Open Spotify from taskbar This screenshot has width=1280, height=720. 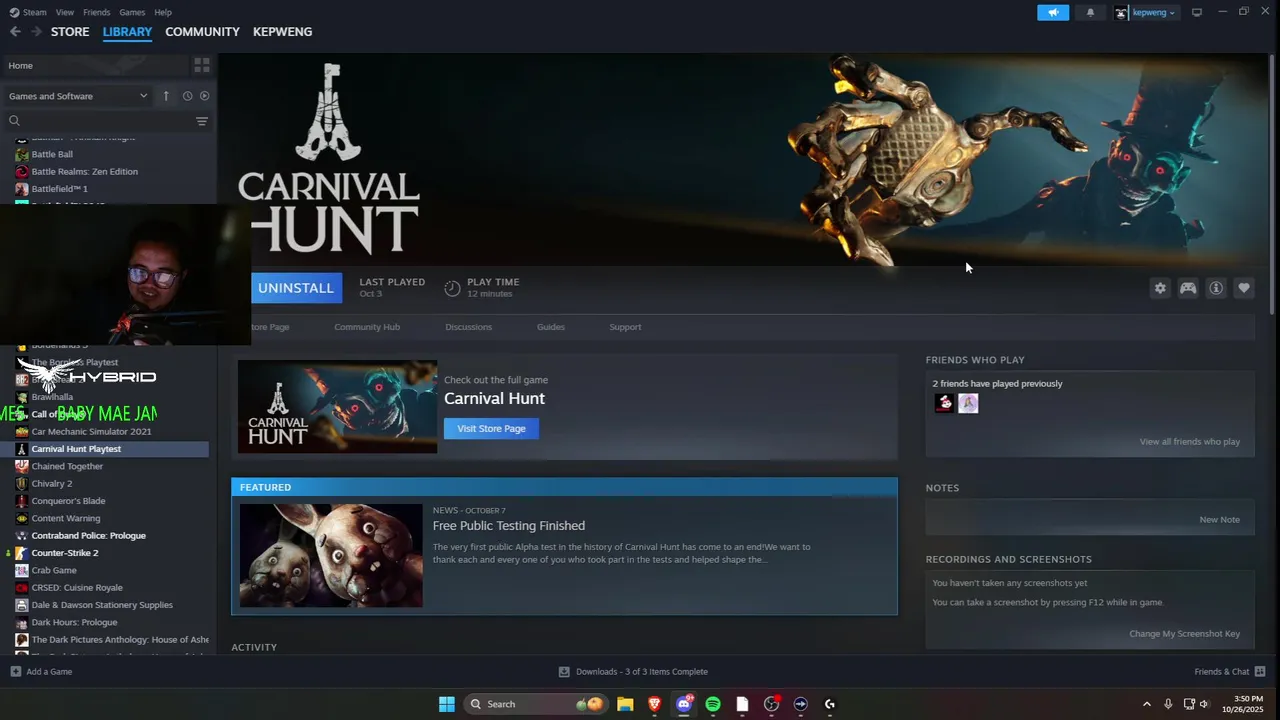[x=713, y=704]
